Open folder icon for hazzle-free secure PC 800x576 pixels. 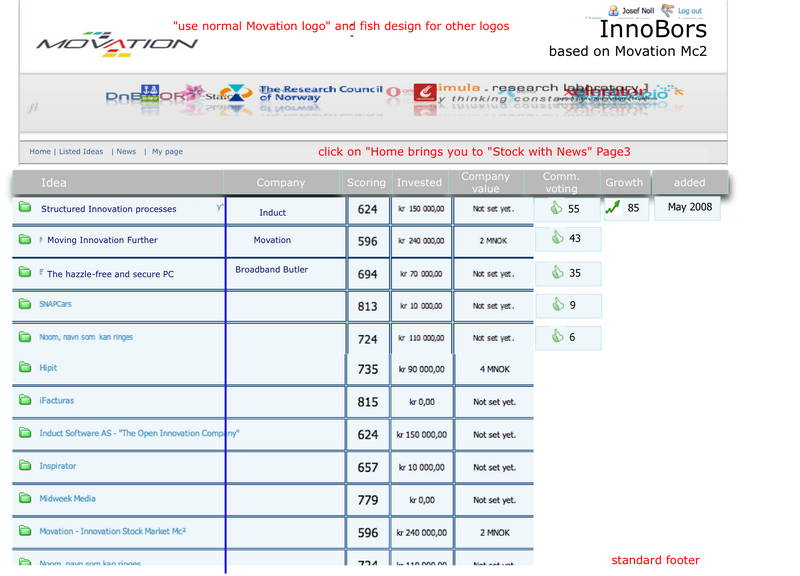(x=24, y=271)
